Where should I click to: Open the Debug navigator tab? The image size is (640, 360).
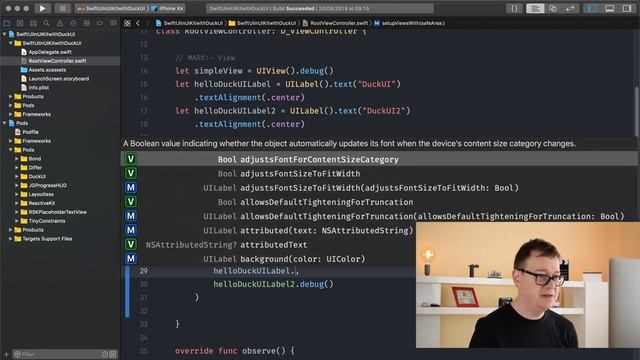point(87,23)
